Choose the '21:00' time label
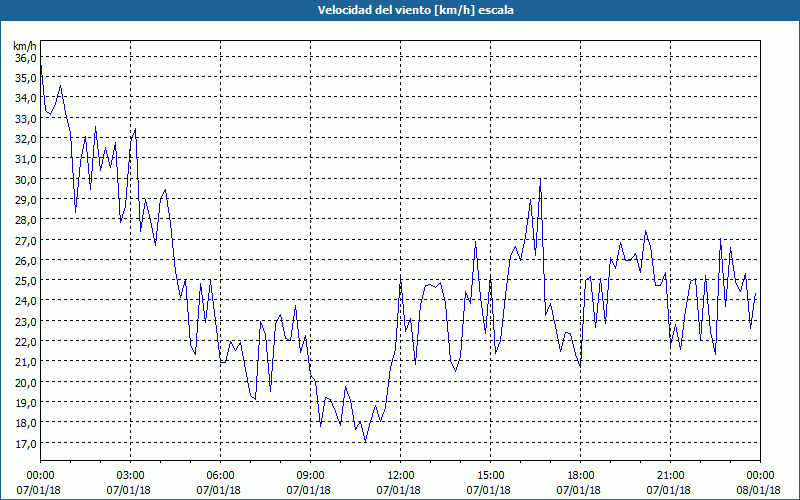This screenshot has width=800, height=500. [x=670, y=476]
